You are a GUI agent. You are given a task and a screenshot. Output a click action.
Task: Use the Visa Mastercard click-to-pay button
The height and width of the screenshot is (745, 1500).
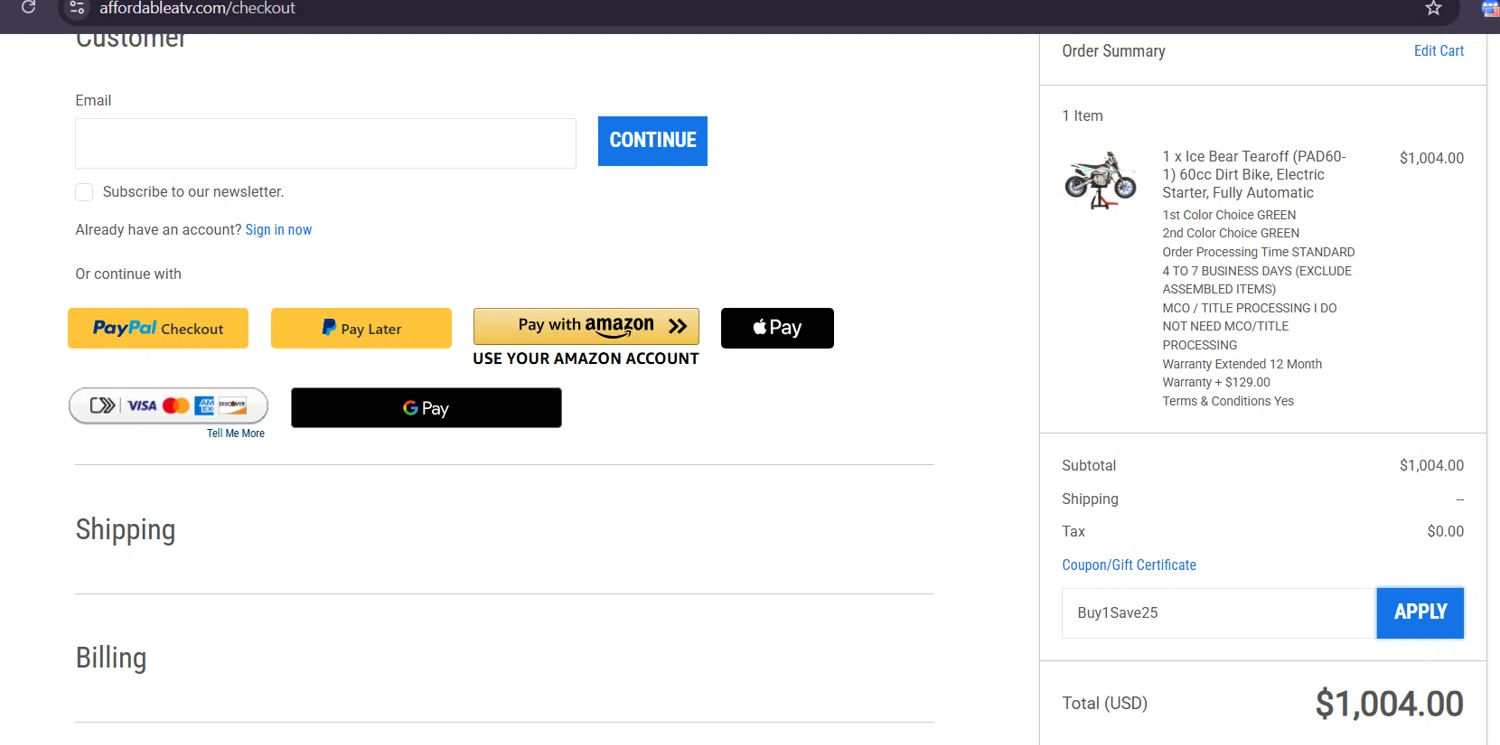169,406
